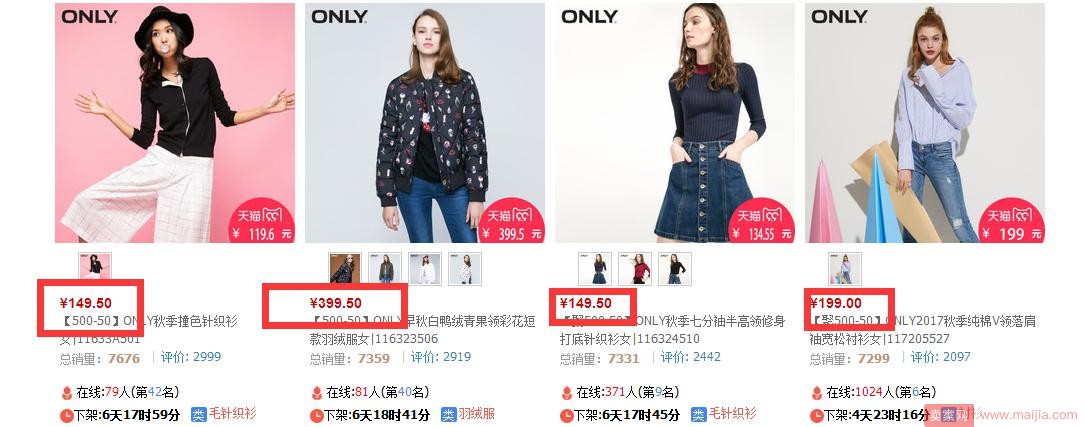Image resolution: width=1084 pixels, height=427 pixels.
Task: Click the flame icon beside 在线:1024人
Action: pos(817,392)
